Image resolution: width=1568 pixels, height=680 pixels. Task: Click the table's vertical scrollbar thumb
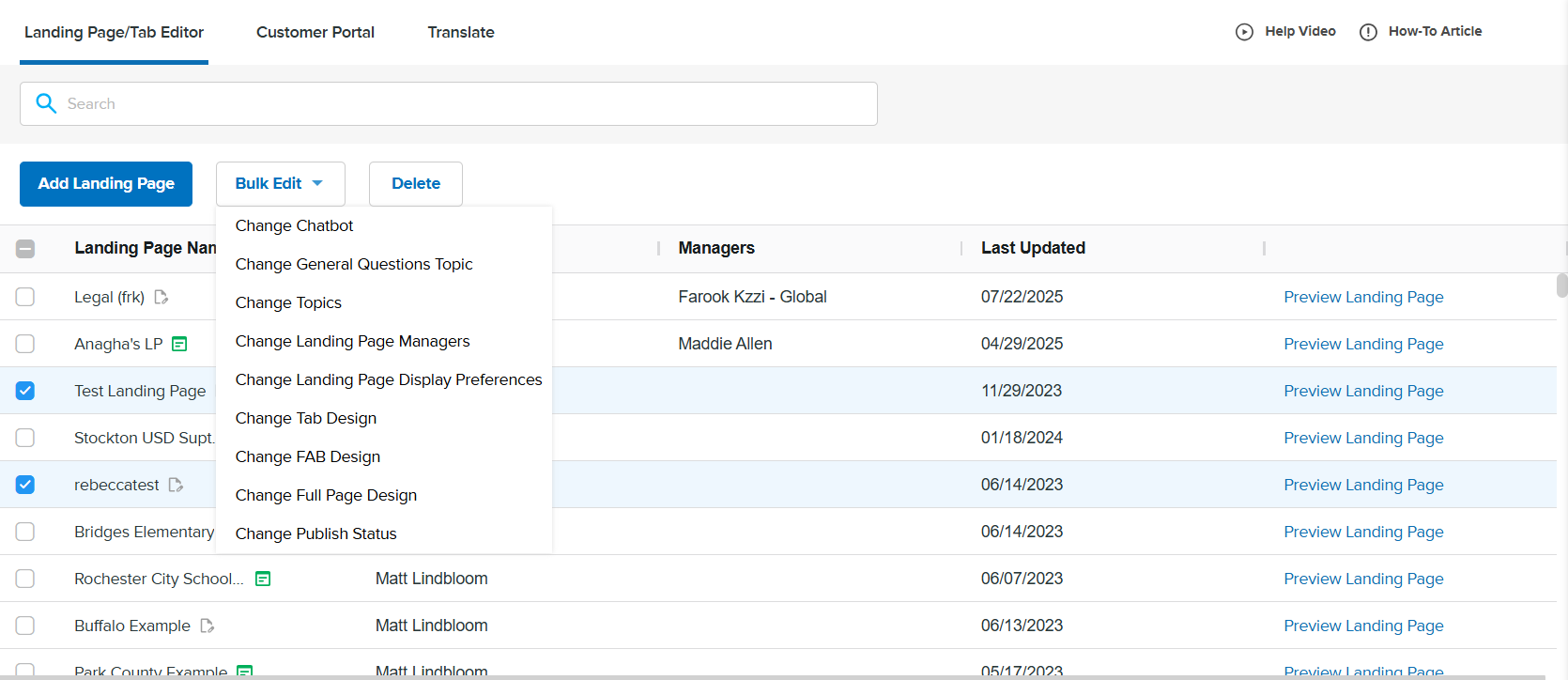click(x=1561, y=286)
